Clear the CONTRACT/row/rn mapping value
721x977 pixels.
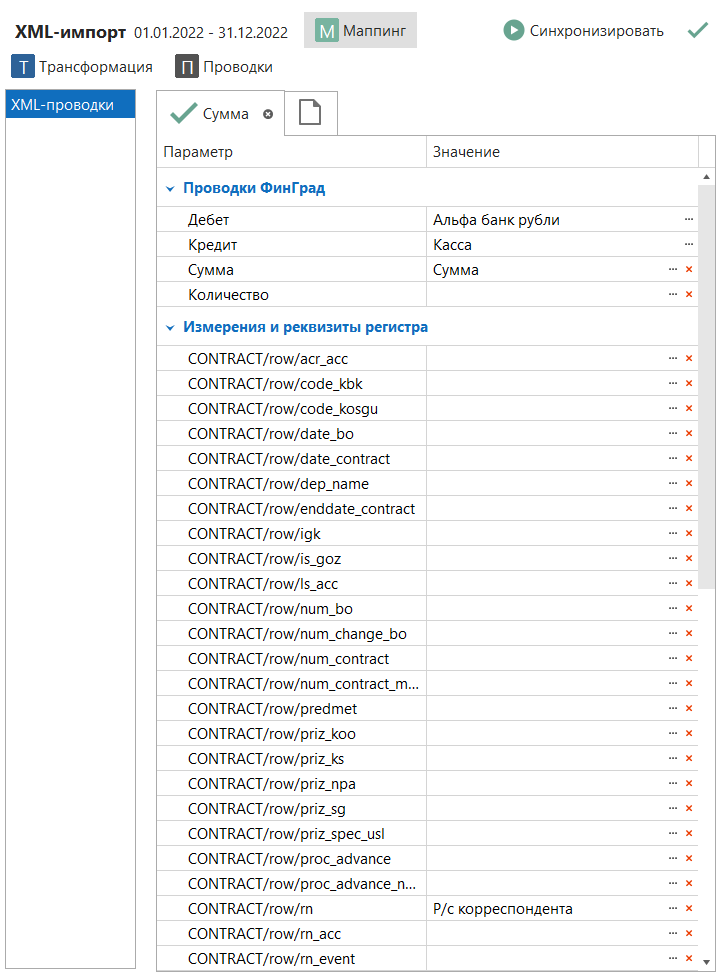tap(689, 909)
